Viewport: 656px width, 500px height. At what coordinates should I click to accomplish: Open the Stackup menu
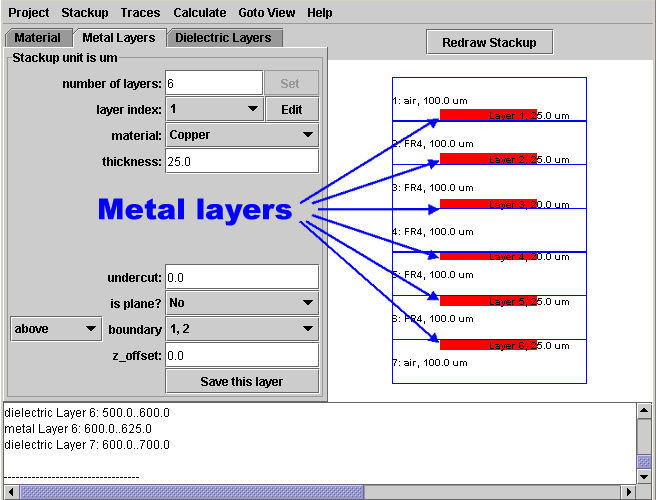point(85,13)
